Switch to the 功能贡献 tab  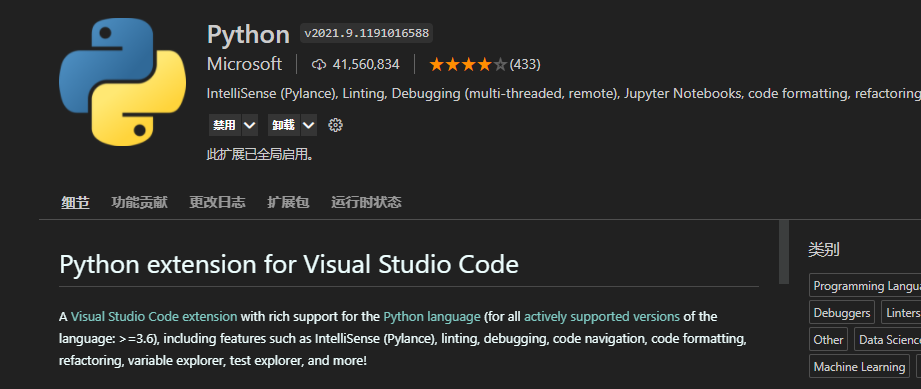coord(139,203)
